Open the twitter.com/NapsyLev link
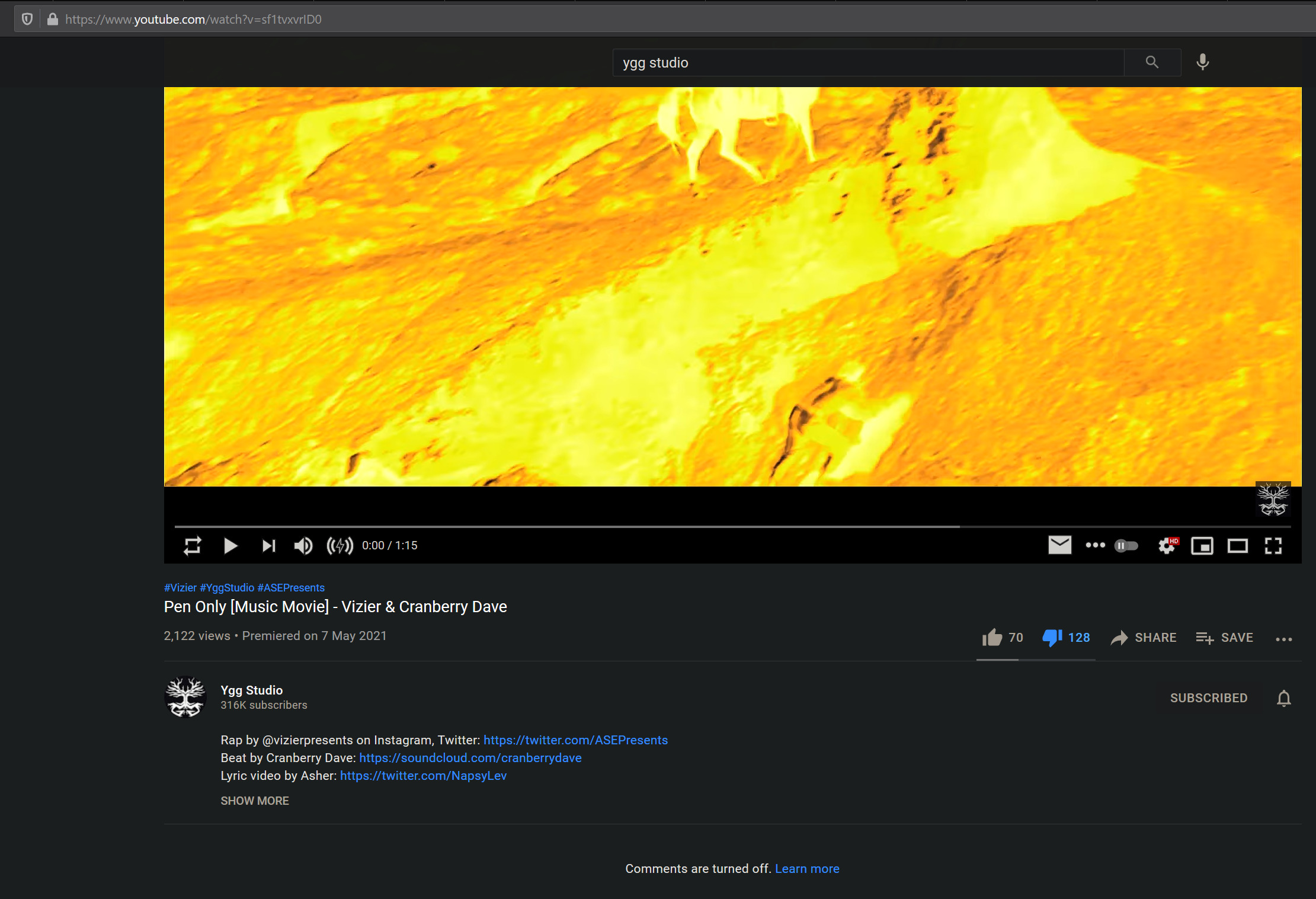This screenshot has width=1316, height=899. [x=424, y=776]
